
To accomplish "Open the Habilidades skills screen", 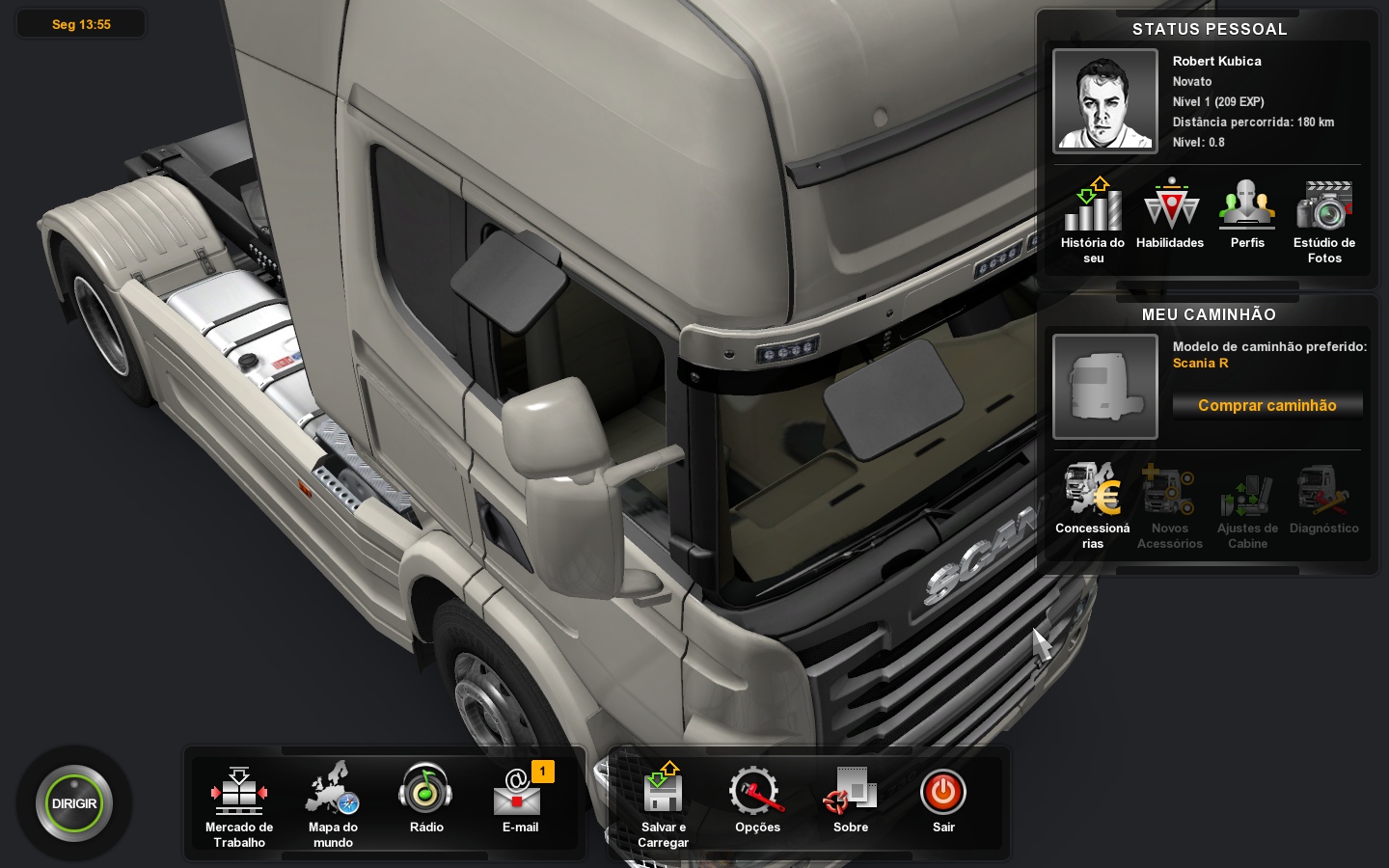I will (x=1170, y=214).
